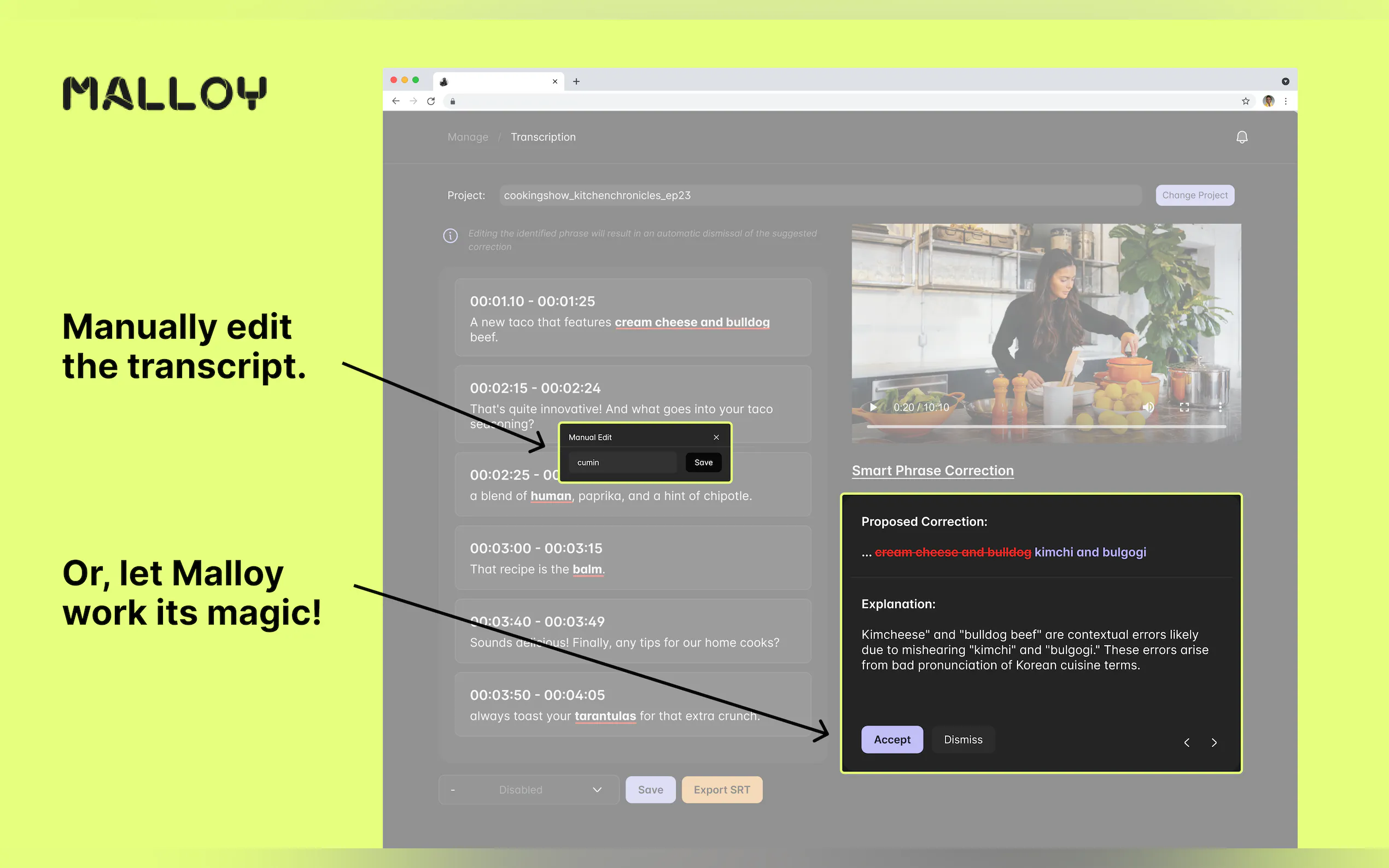Image resolution: width=1389 pixels, height=868 pixels.
Task: Click the notification bell icon
Action: tap(1241, 137)
